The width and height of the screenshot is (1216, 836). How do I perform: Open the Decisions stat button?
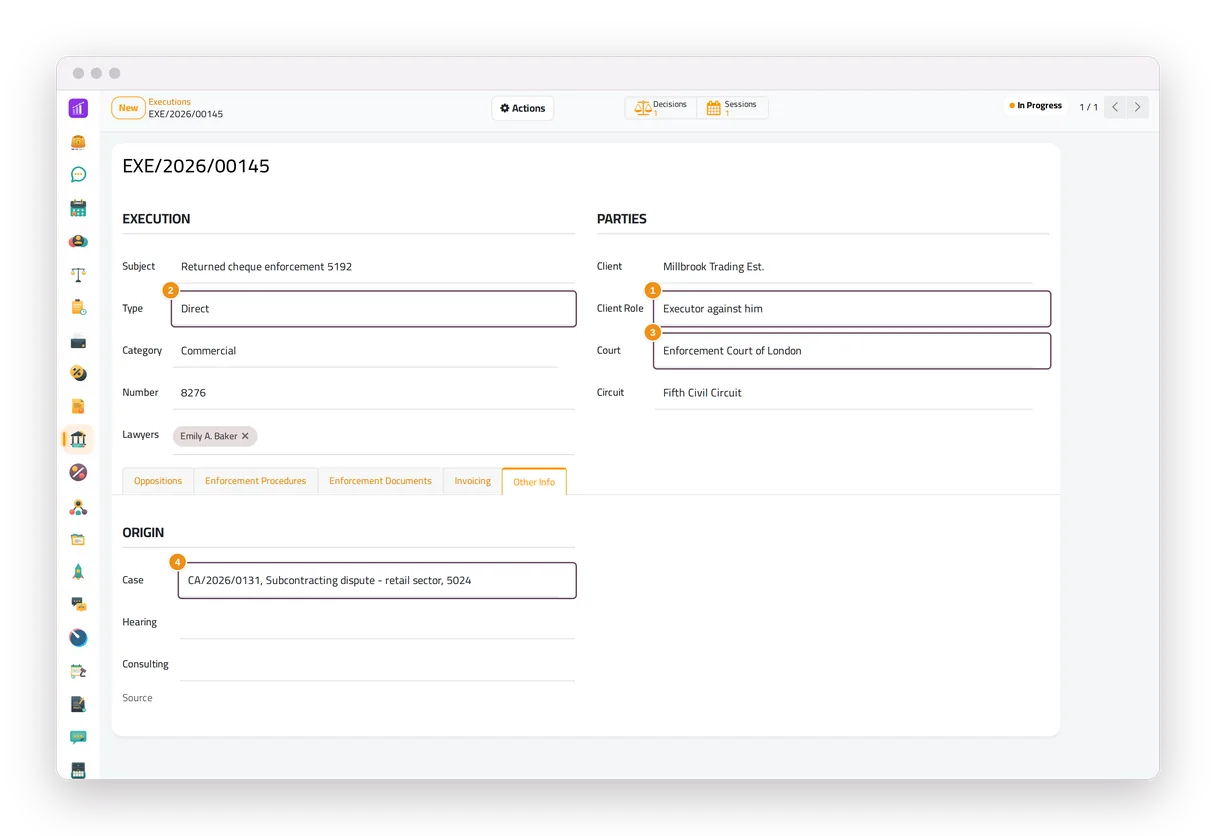[x=661, y=108]
